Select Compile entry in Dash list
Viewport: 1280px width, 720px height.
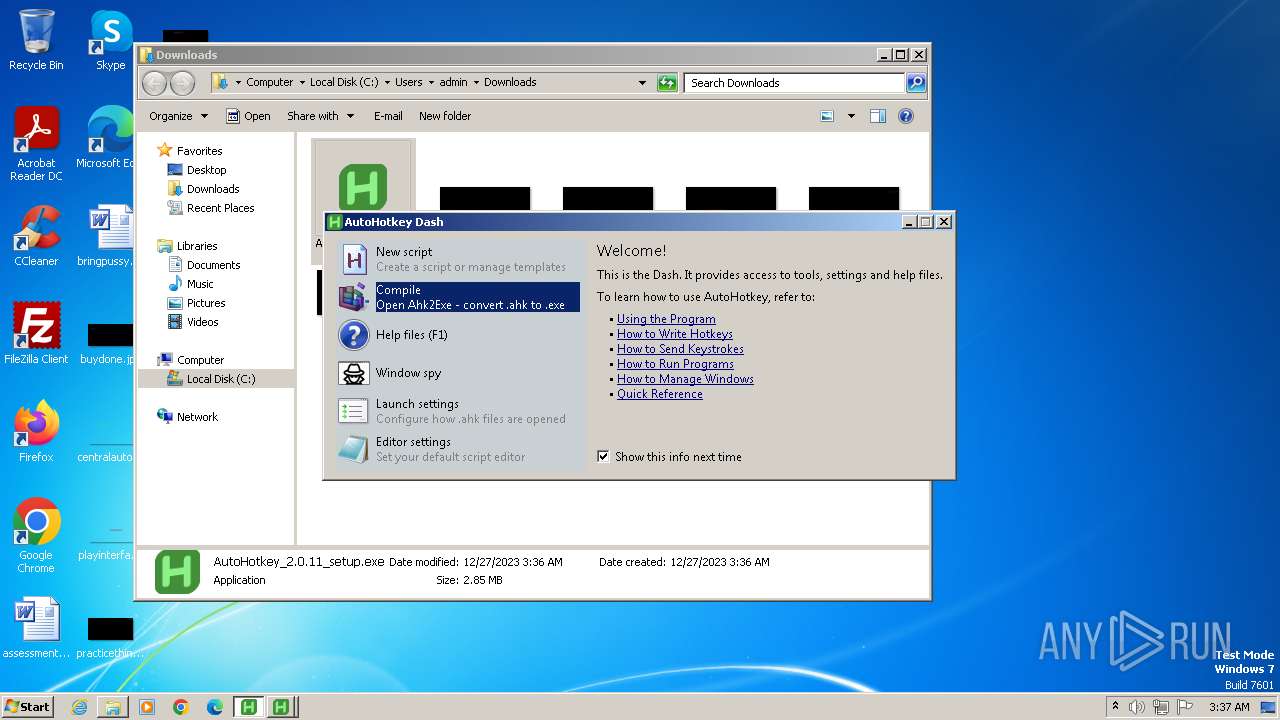459,297
